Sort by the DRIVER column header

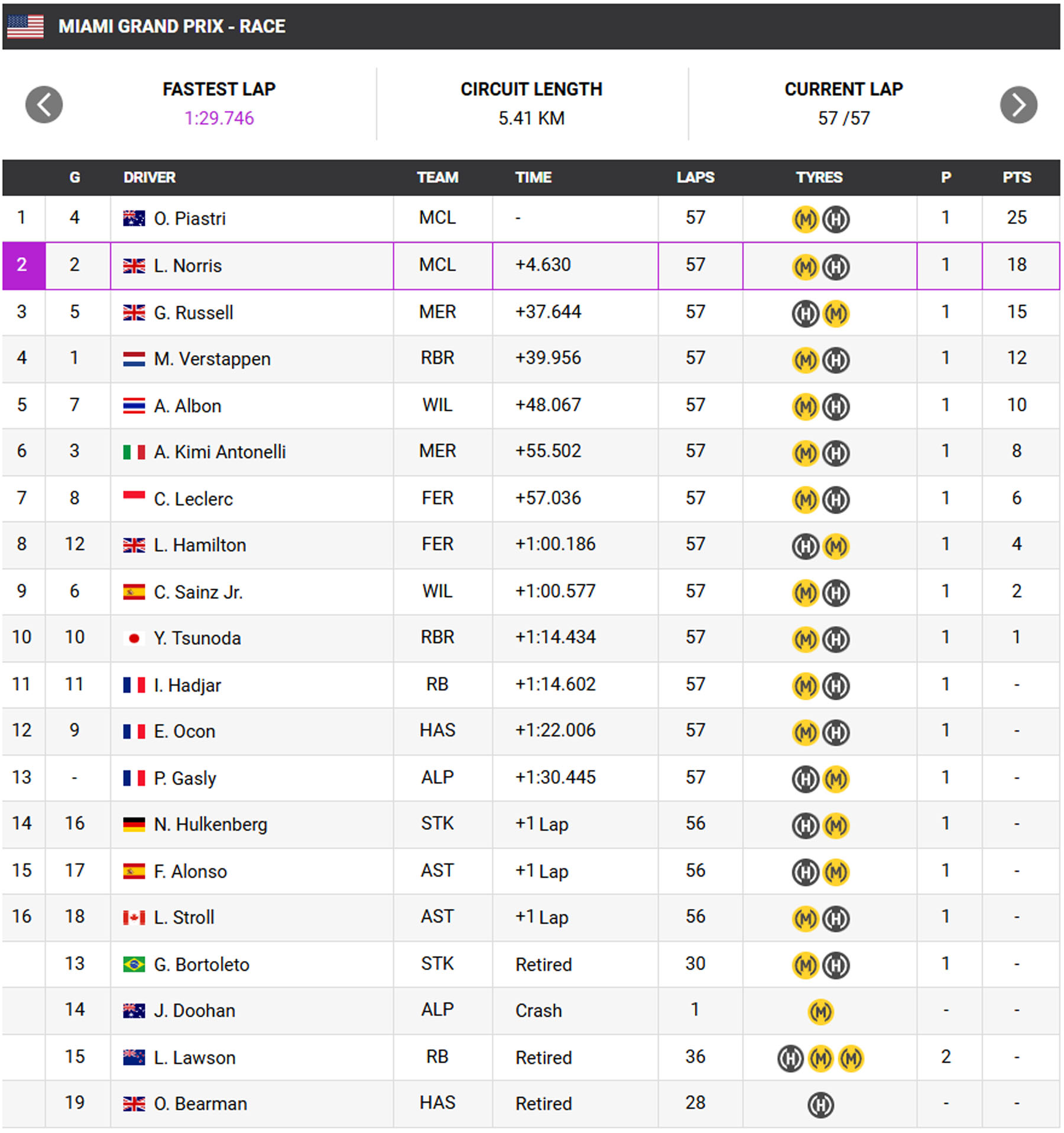coord(150,177)
